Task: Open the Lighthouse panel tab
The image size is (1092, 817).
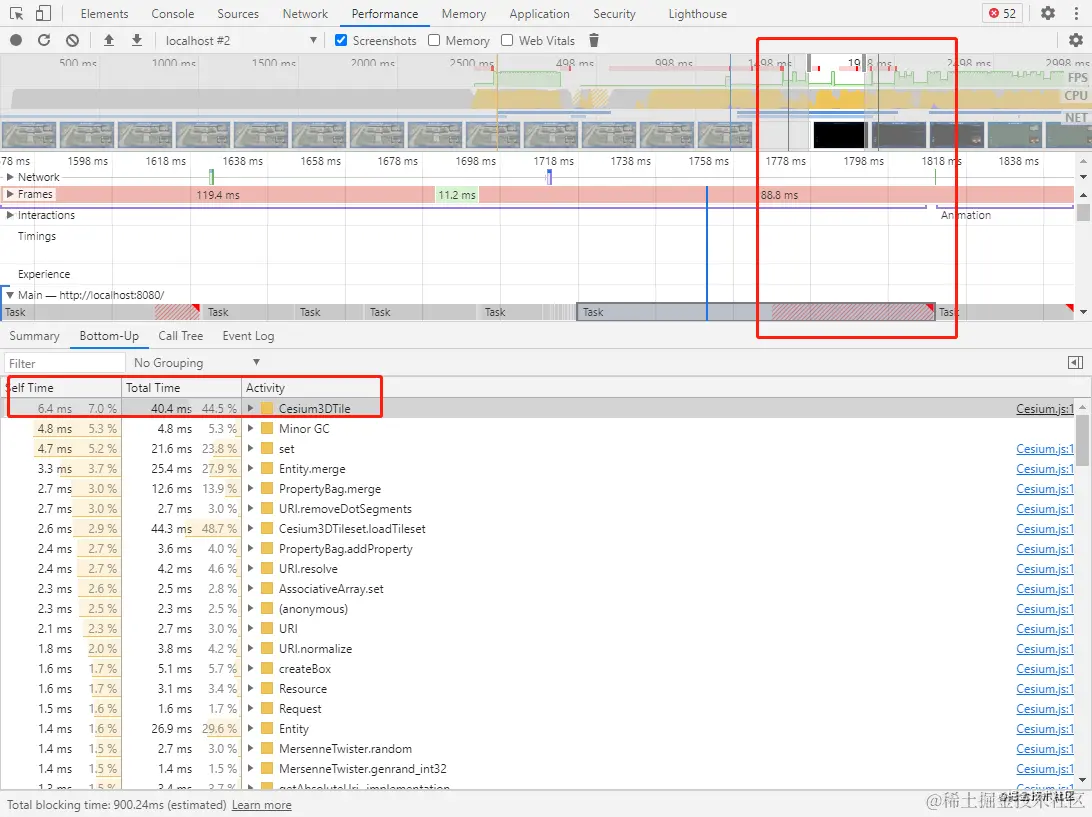Action: click(x=697, y=13)
